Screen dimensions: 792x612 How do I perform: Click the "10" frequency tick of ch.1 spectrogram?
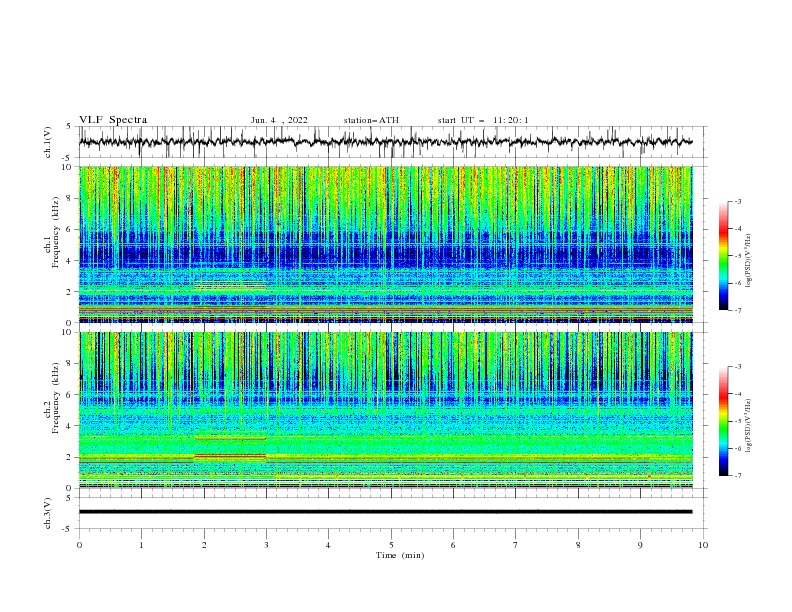click(x=66, y=167)
